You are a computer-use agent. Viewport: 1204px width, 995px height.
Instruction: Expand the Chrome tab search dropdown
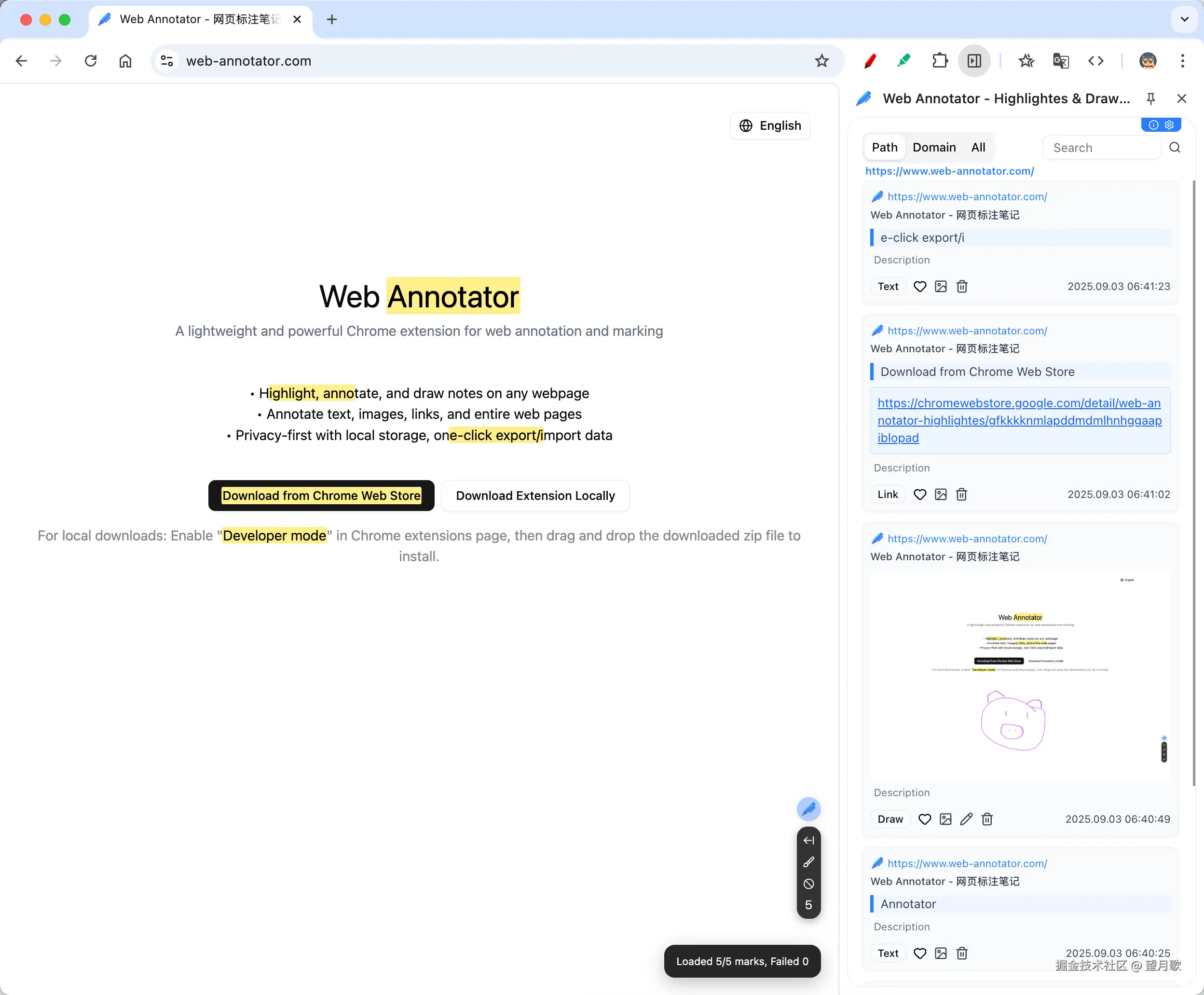tap(1185, 19)
